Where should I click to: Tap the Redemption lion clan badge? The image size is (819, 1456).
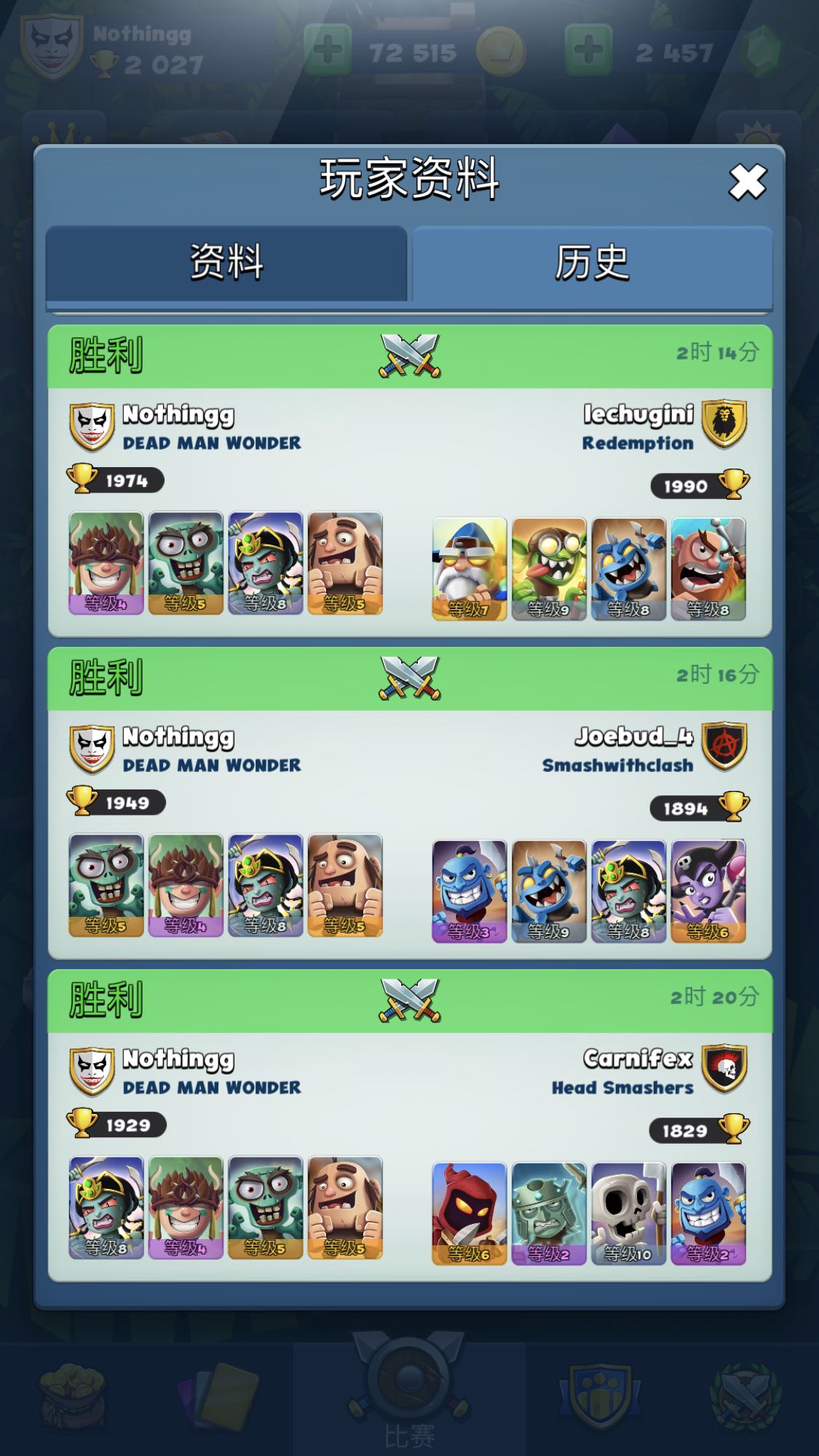(x=724, y=424)
